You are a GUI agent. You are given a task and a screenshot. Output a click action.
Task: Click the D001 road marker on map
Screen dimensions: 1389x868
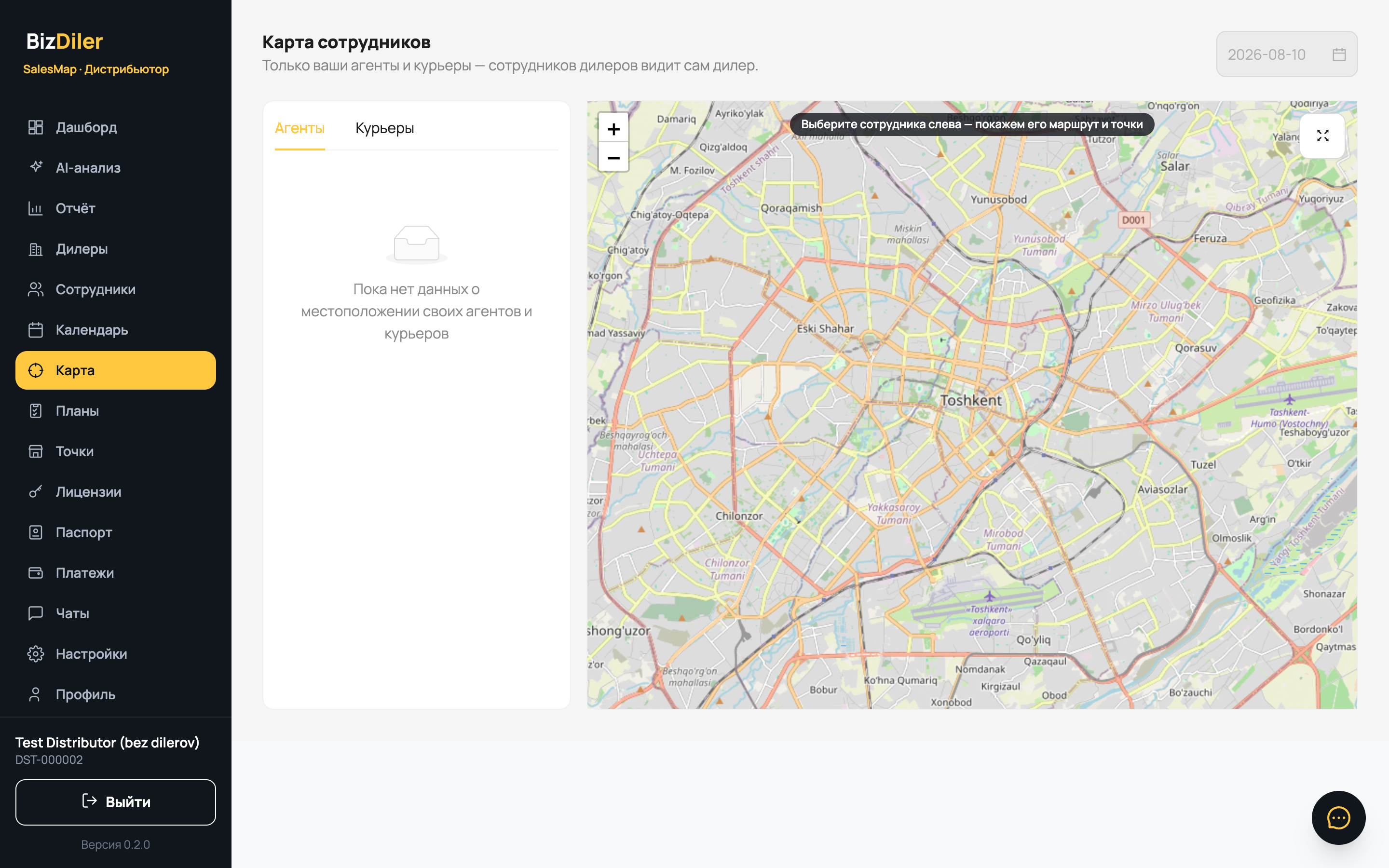click(x=1133, y=220)
